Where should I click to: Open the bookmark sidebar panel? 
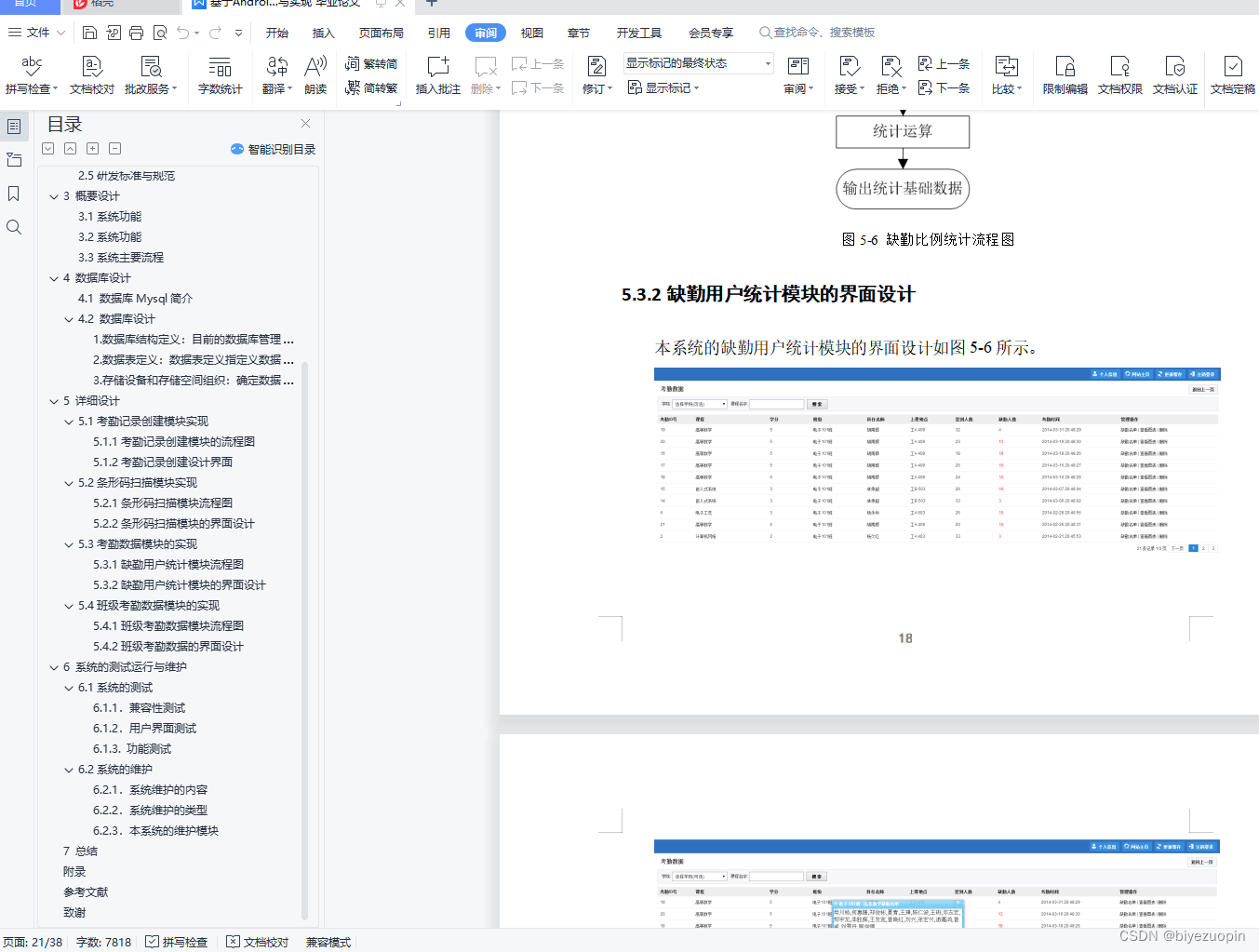[x=14, y=194]
